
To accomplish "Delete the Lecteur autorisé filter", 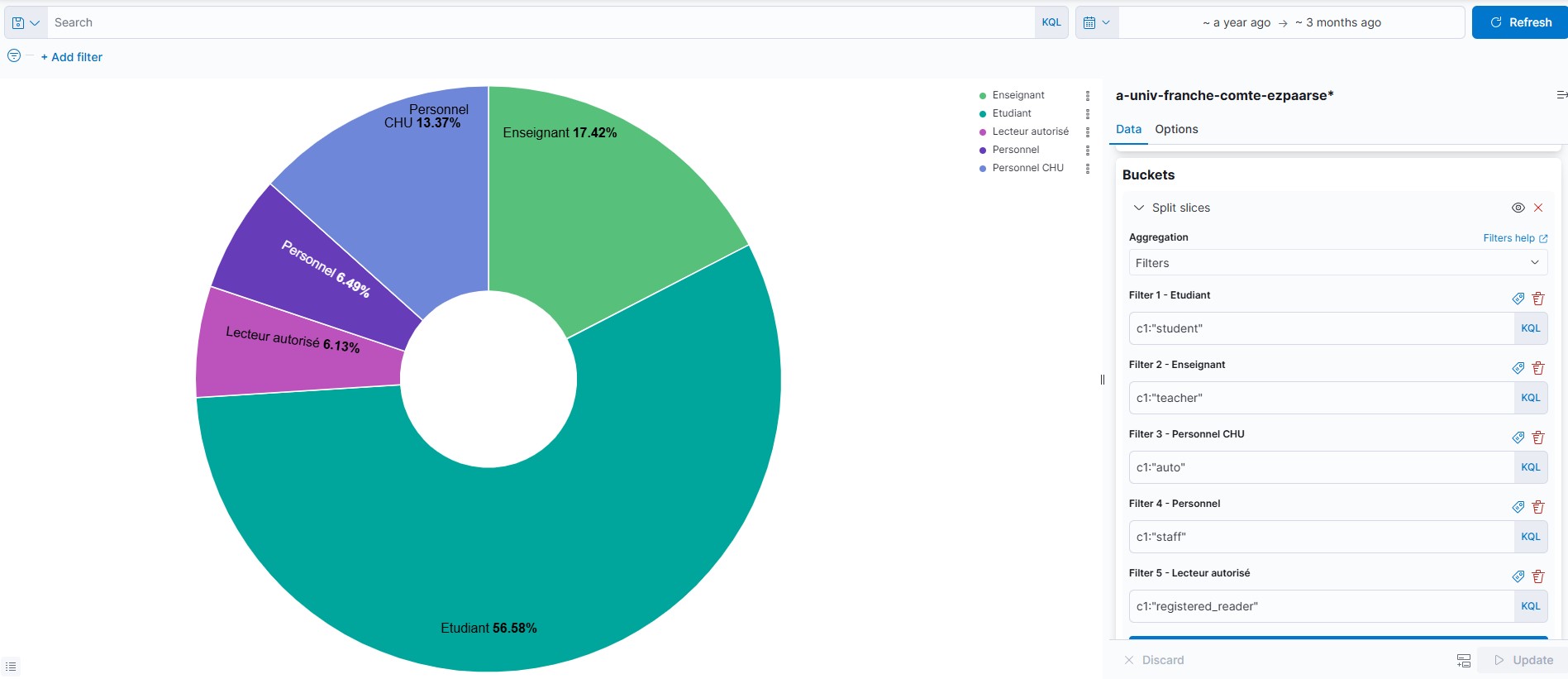I will (x=1538, y=576).
